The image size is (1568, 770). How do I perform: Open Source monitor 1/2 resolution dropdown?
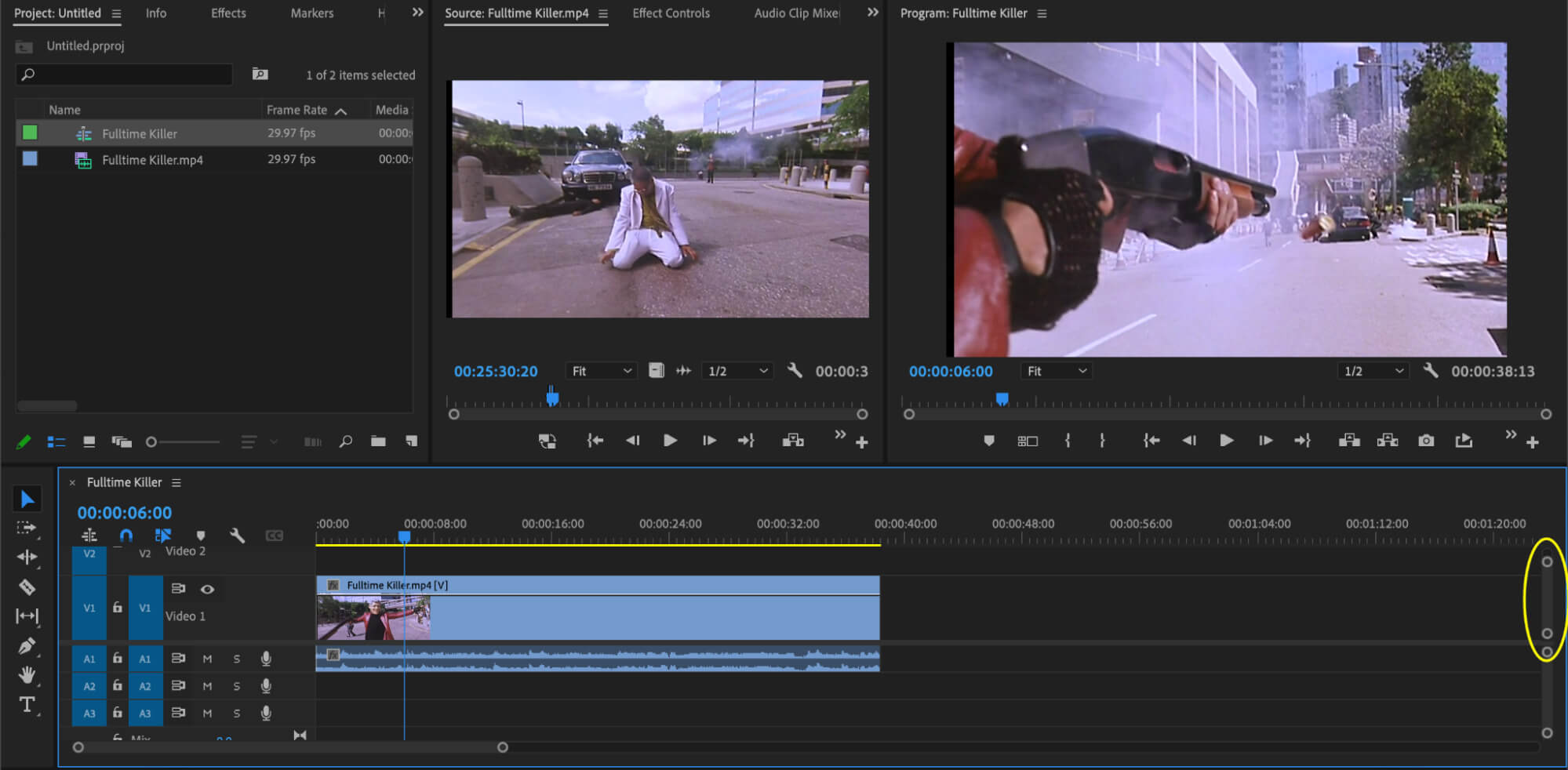(737, 371)
